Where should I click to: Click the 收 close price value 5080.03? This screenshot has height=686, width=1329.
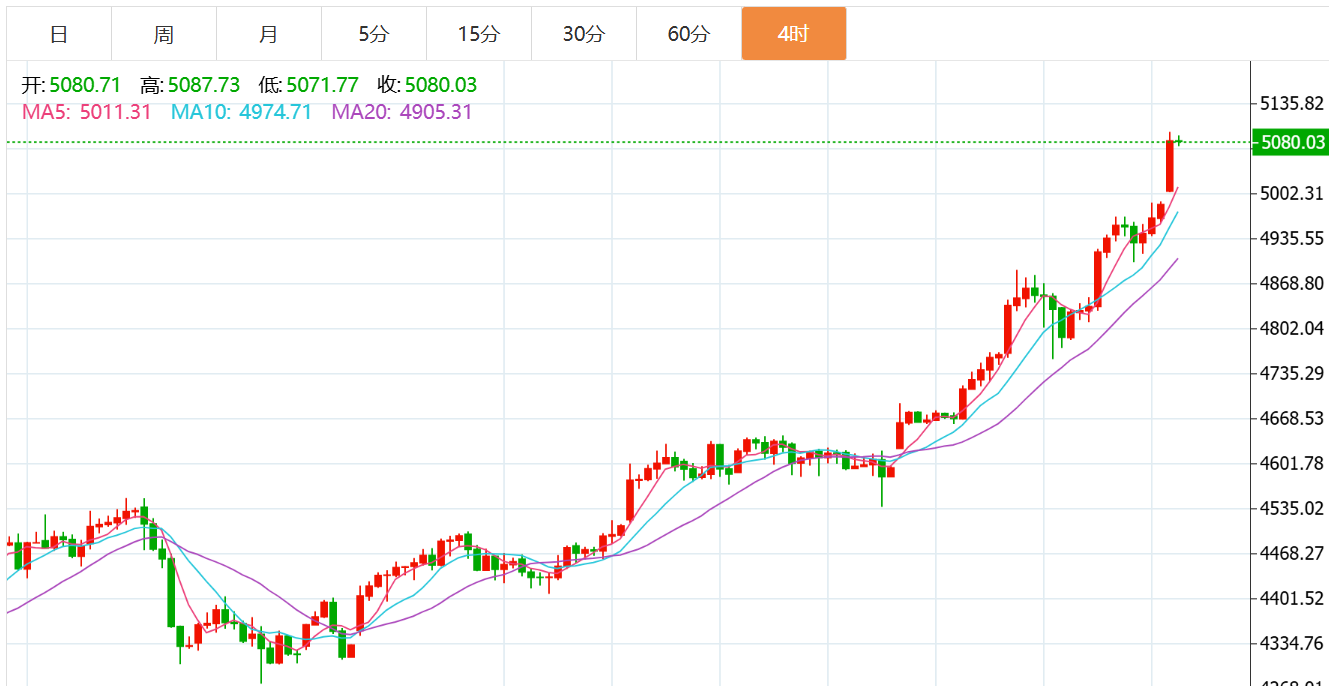pos(440,86)
